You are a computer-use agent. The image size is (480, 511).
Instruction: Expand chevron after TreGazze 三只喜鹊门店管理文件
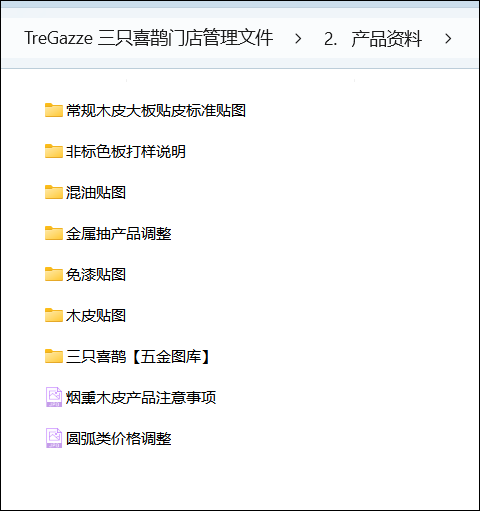click(x=298, y=39)
